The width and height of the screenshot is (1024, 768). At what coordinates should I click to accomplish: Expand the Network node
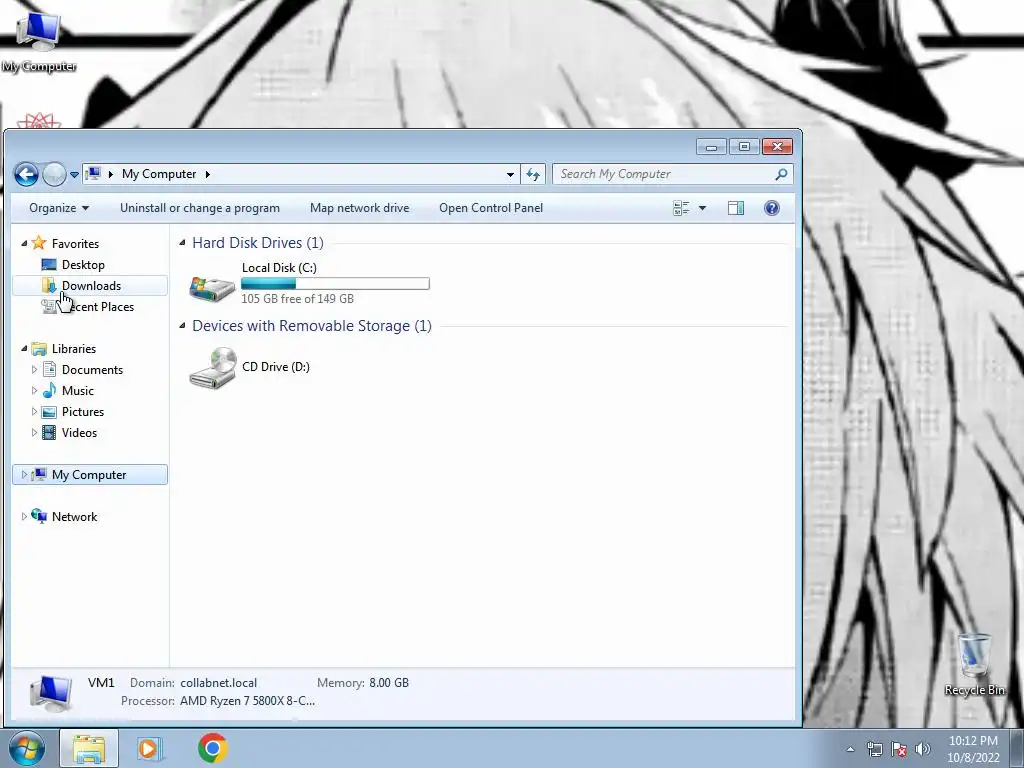(x=24, y=517)
